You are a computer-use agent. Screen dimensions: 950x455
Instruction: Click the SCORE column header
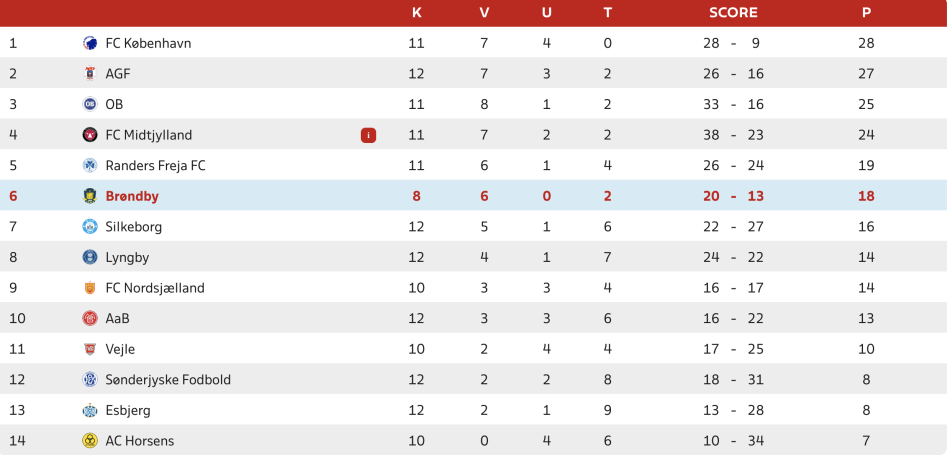click(x=733, y=13)
